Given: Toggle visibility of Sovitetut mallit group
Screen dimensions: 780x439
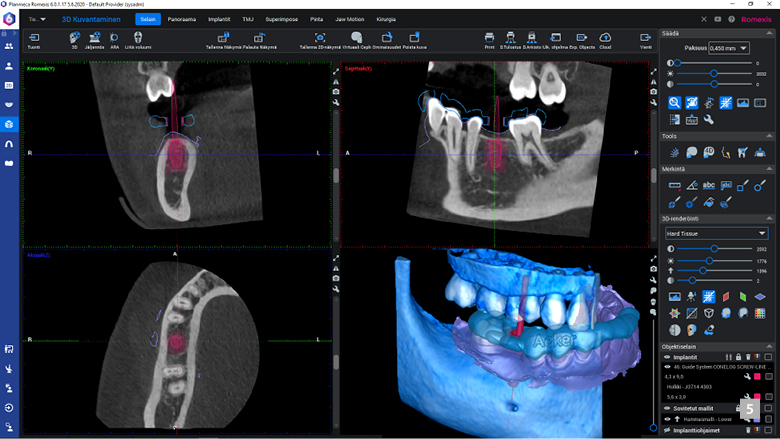Looking at the screenshot, I should (x=667, y=408).
